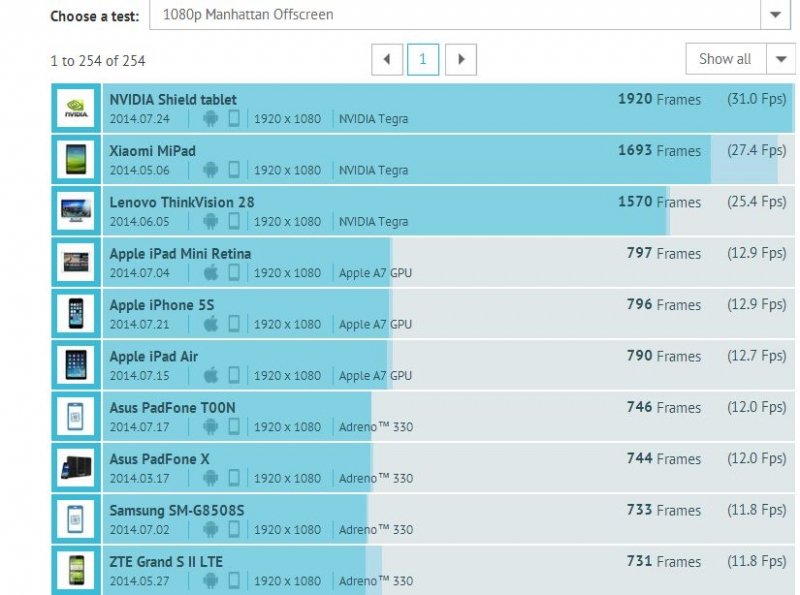Click the Lenovo ThinkVision 28 score bar
800x595 pixels.
(500, 211)
